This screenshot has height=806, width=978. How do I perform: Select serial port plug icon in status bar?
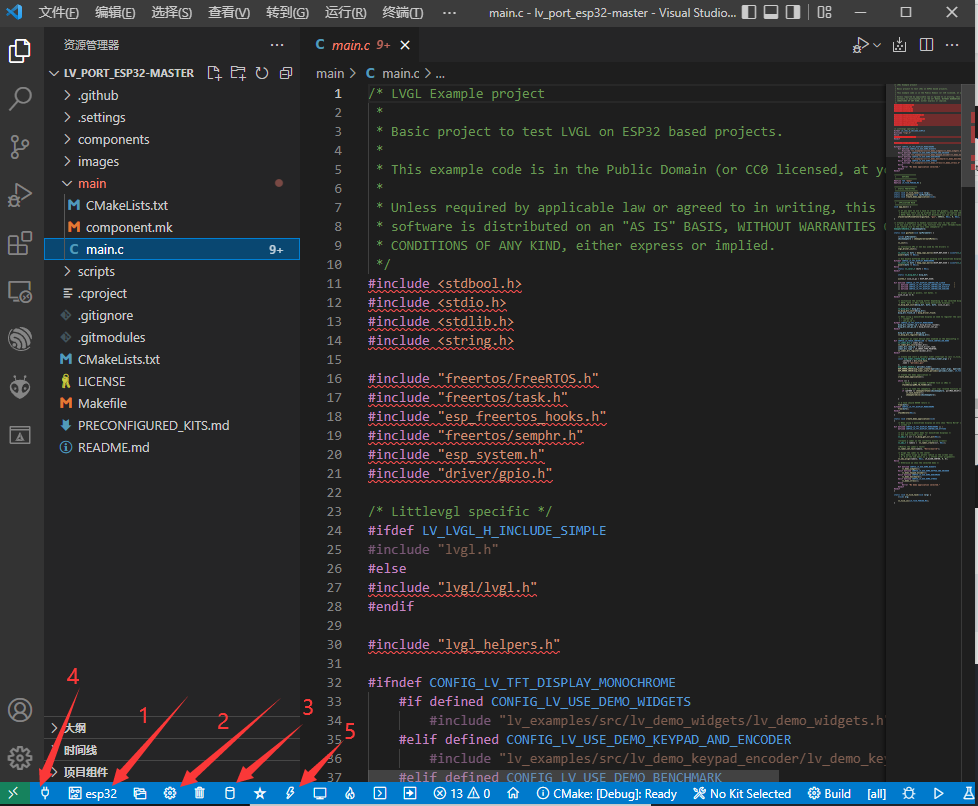(x=45, y=794)
